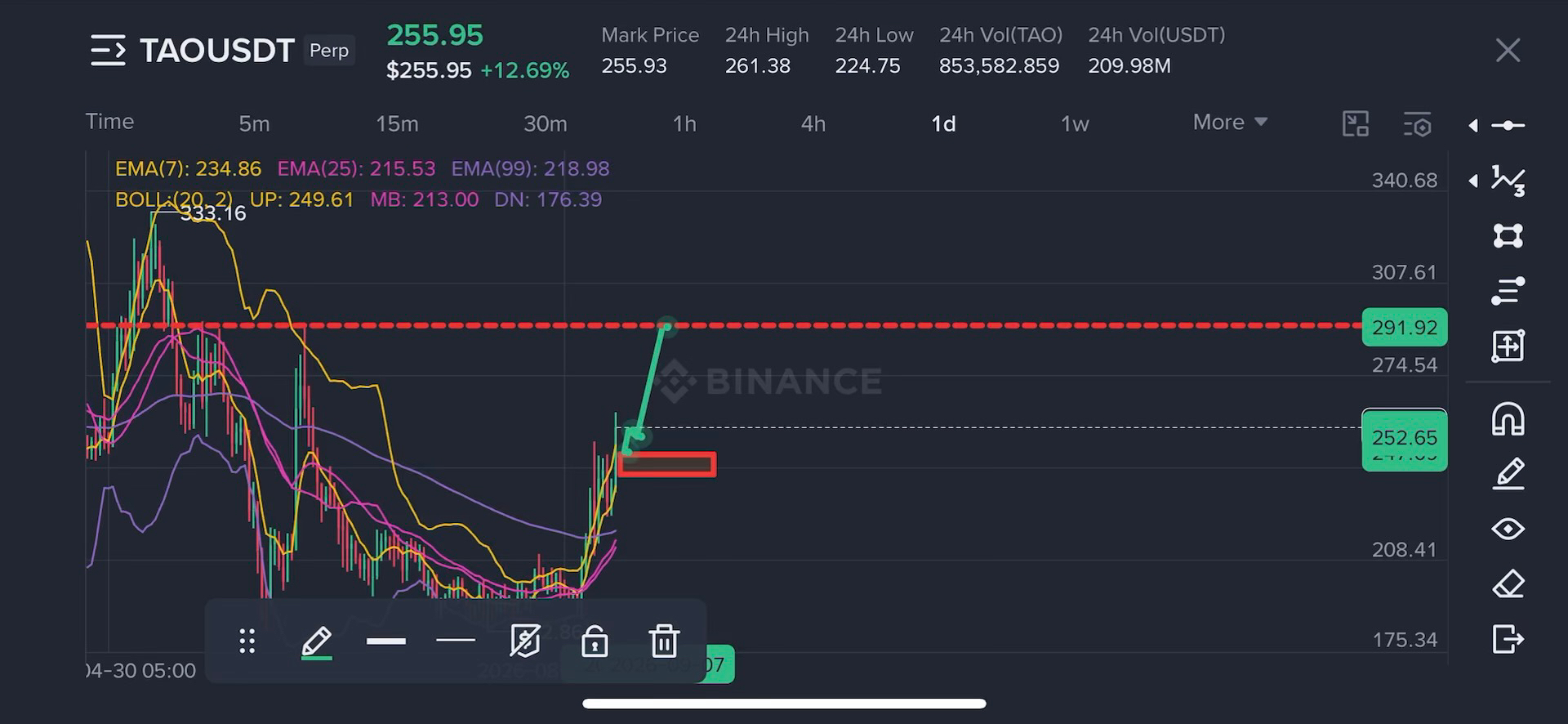Exit drawing tools panel icon
The width and height of the screenshot is (1568, 724).
pos(1508,639)
